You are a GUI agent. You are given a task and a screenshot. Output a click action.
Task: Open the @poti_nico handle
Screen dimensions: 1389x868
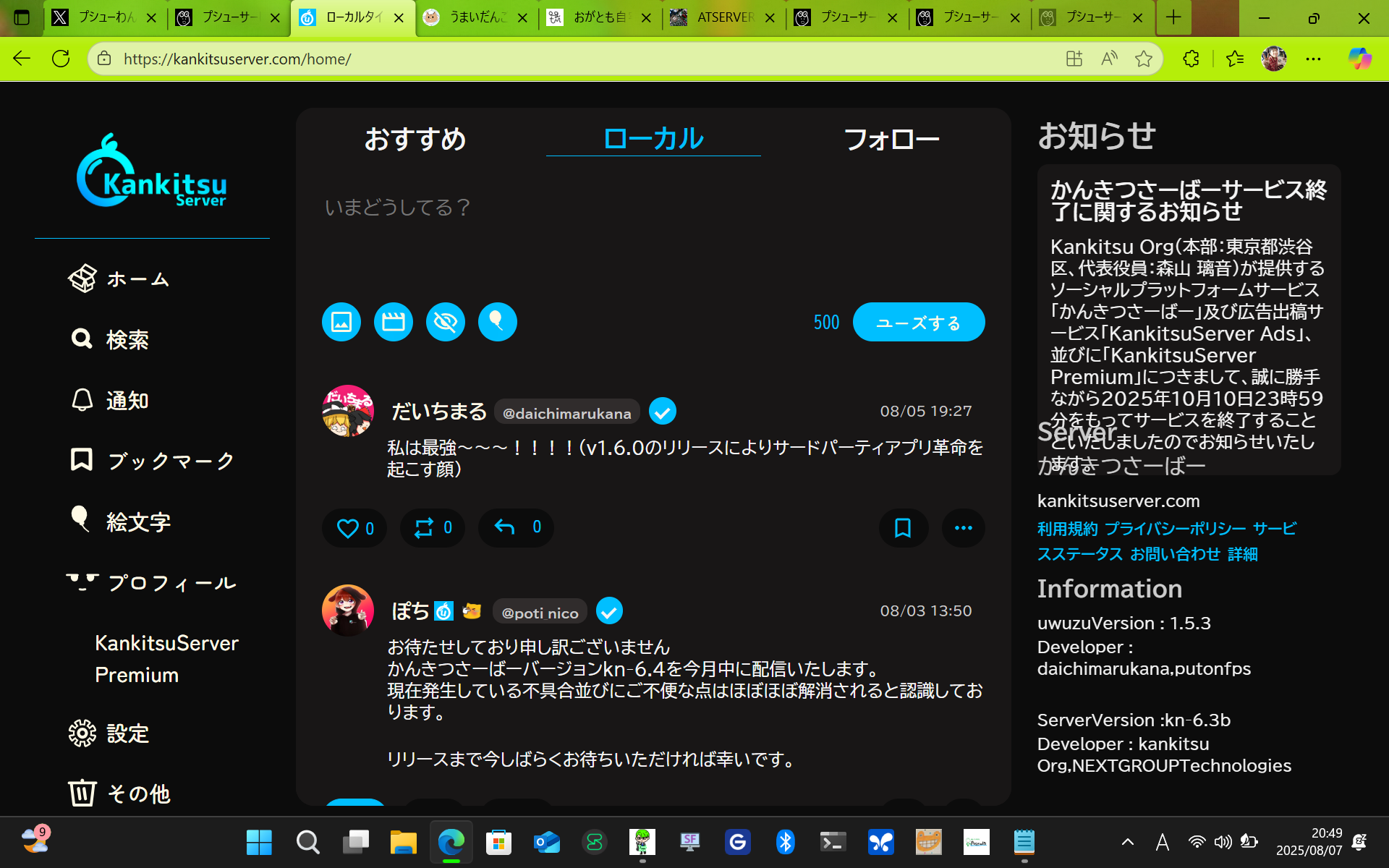click(540, 613)
